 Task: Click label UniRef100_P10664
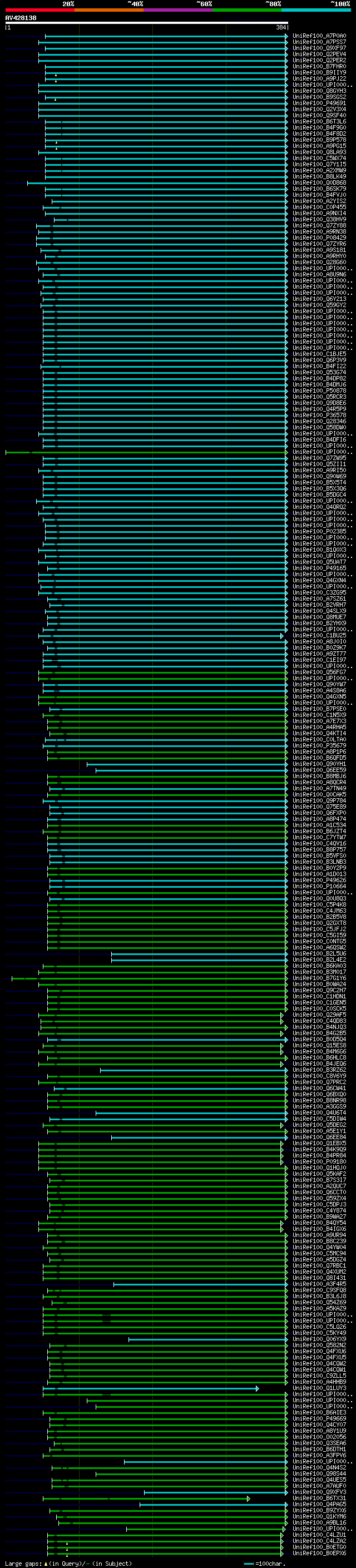pyautogui.click(x=319, y=886)
